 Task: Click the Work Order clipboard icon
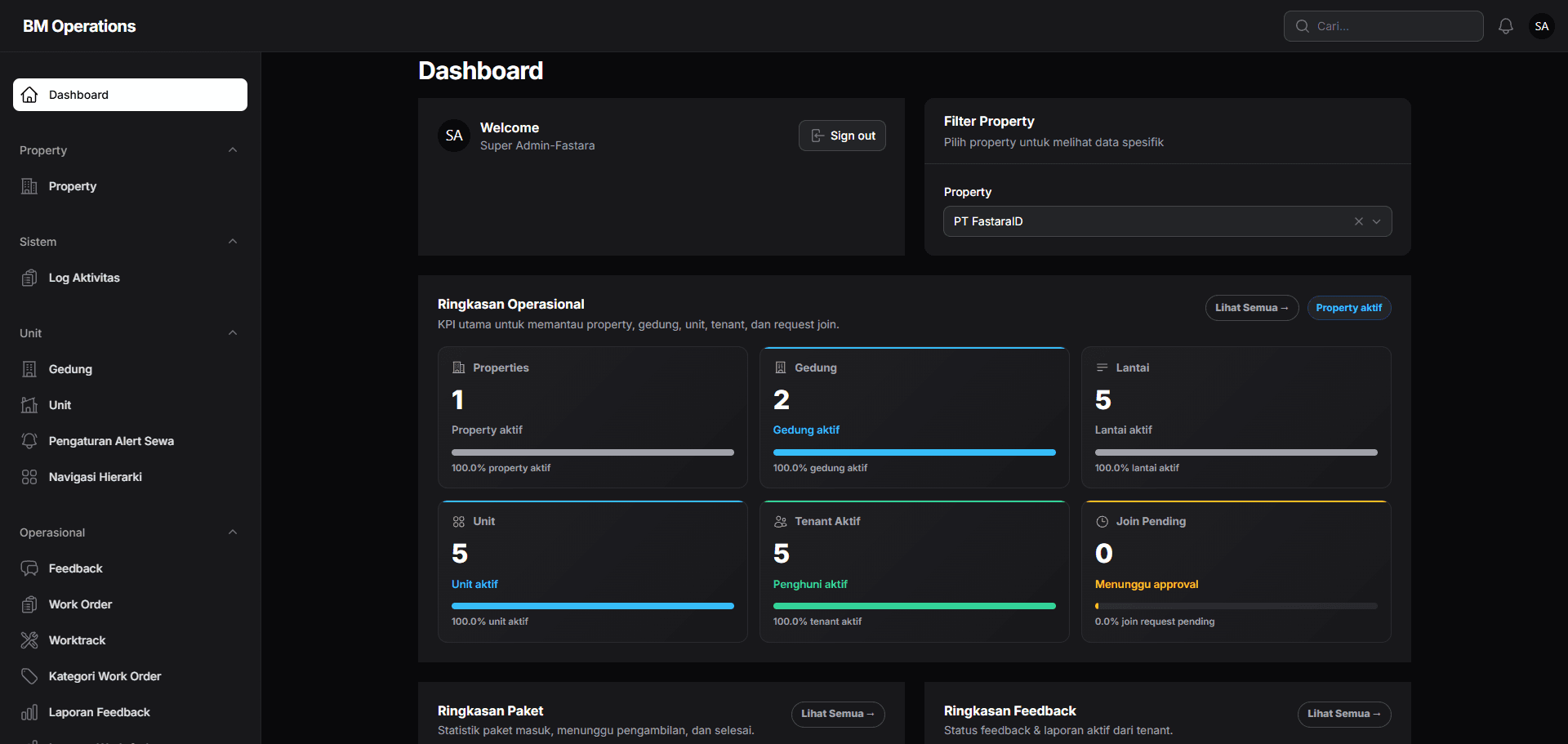[29, 604]
